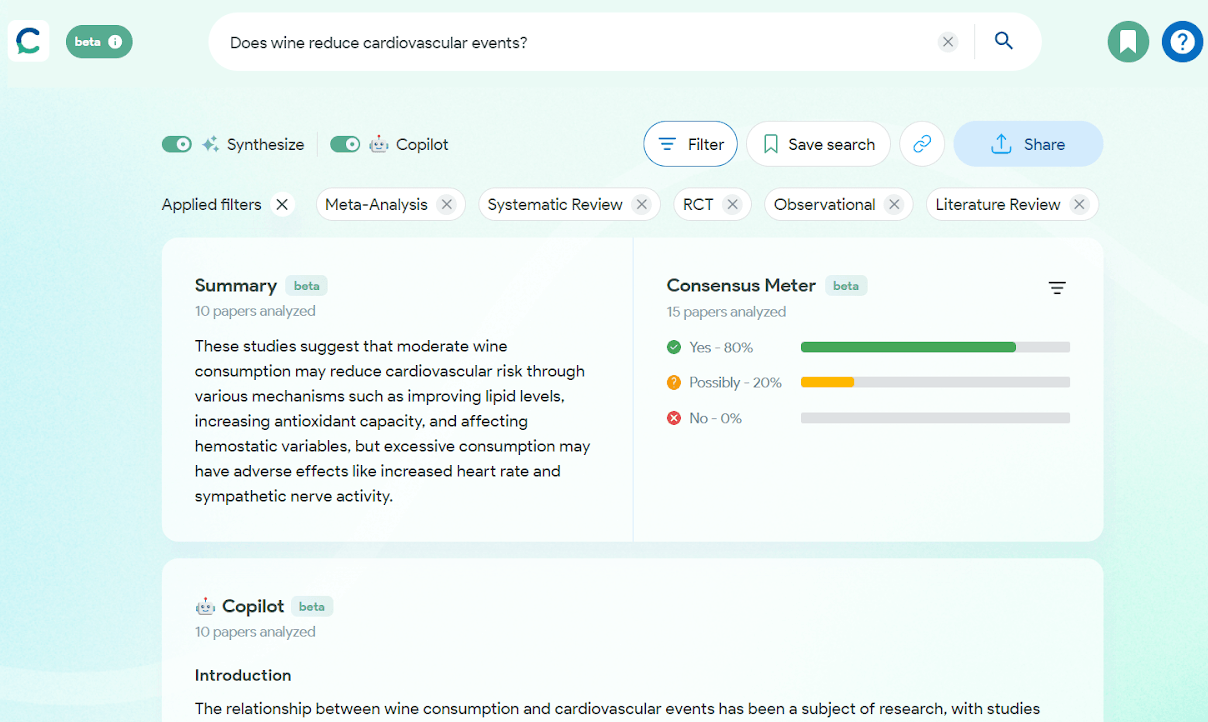Click the Consensus logo icon
1208x722 pixels.
[28, 41]
